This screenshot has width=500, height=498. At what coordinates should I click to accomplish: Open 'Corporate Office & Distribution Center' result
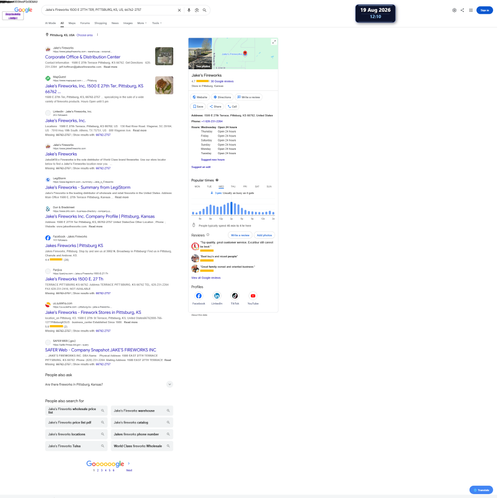83,57
